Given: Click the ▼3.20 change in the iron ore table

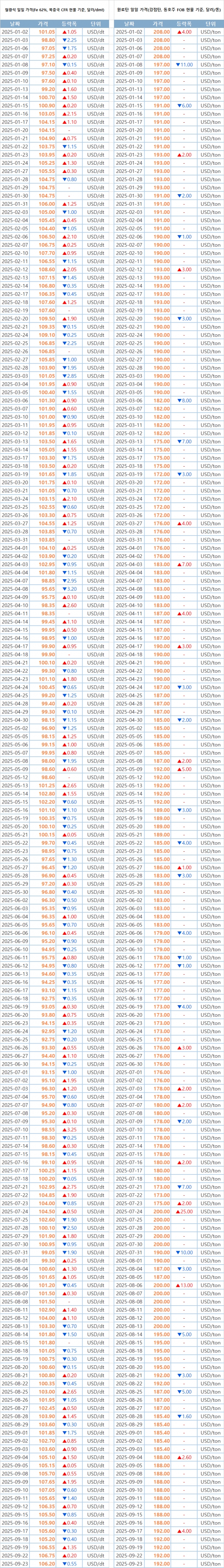Looking at the screenshot, I should (69, 589).
